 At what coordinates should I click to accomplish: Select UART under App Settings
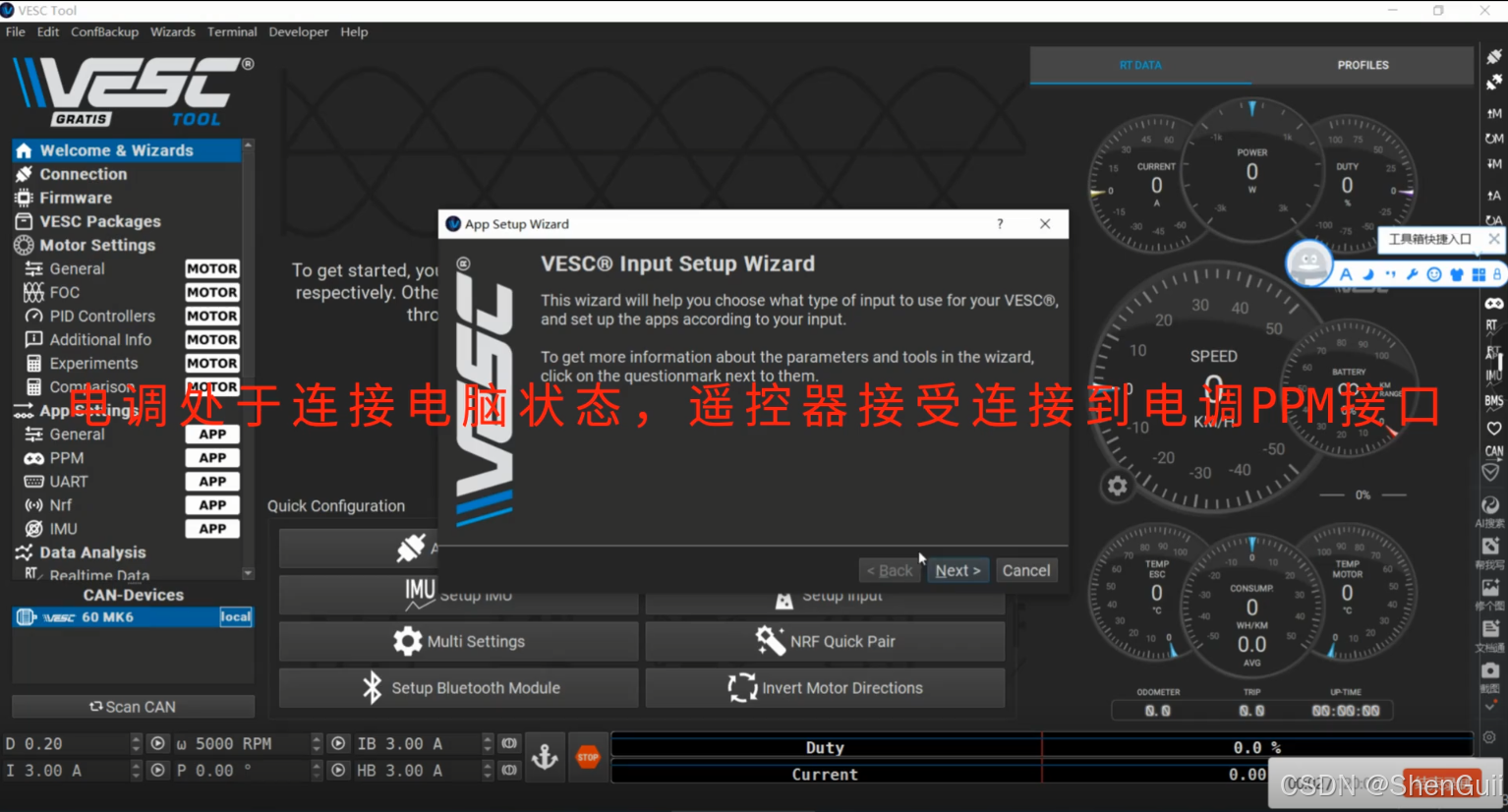(x=126, y=482)
